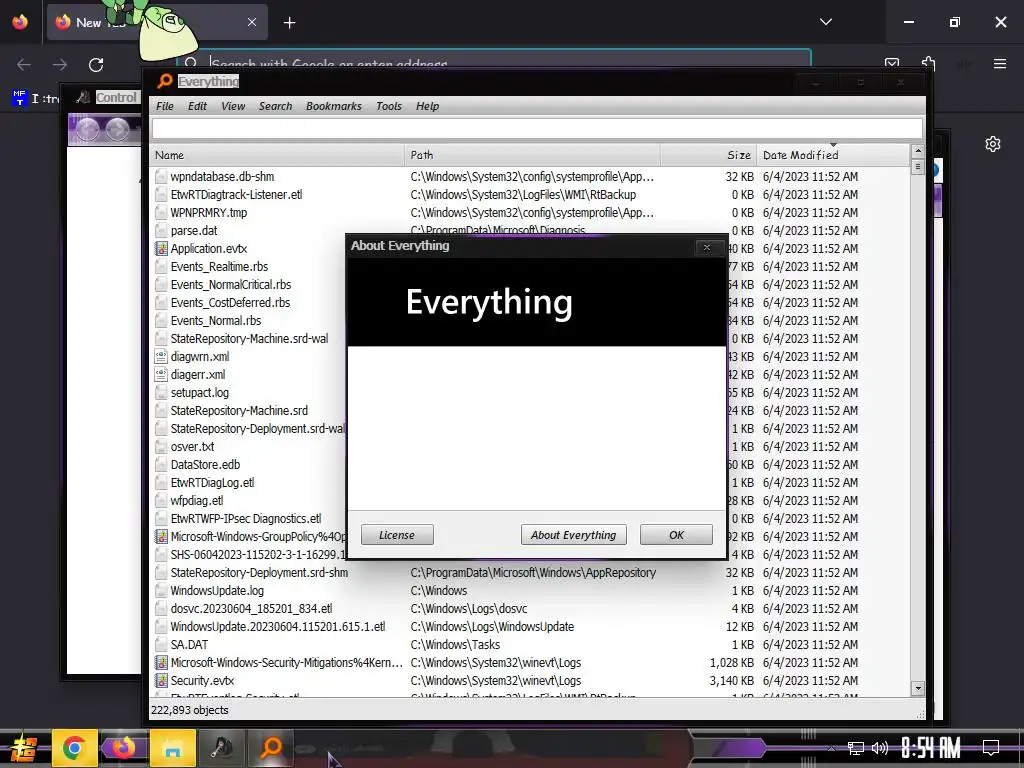Open the View menu in Everything
Screen dimensions: 1024x768
click(x=232, y=106)
